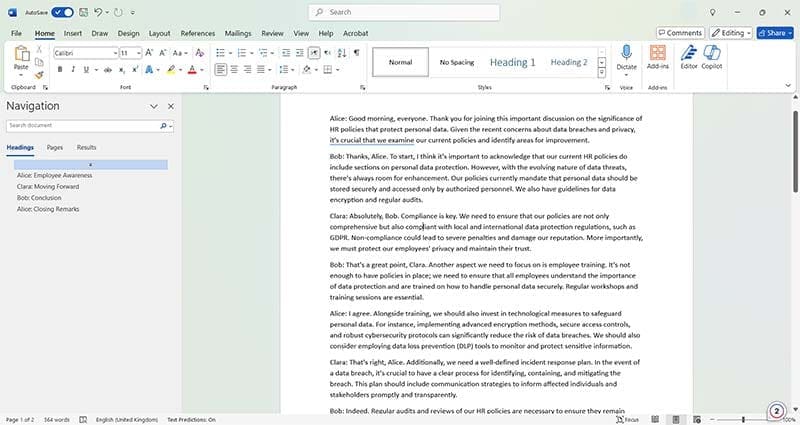The image size is (800, 425).
Task: Expand the numbered list style dropdown
Action: (x=252, y=53)
